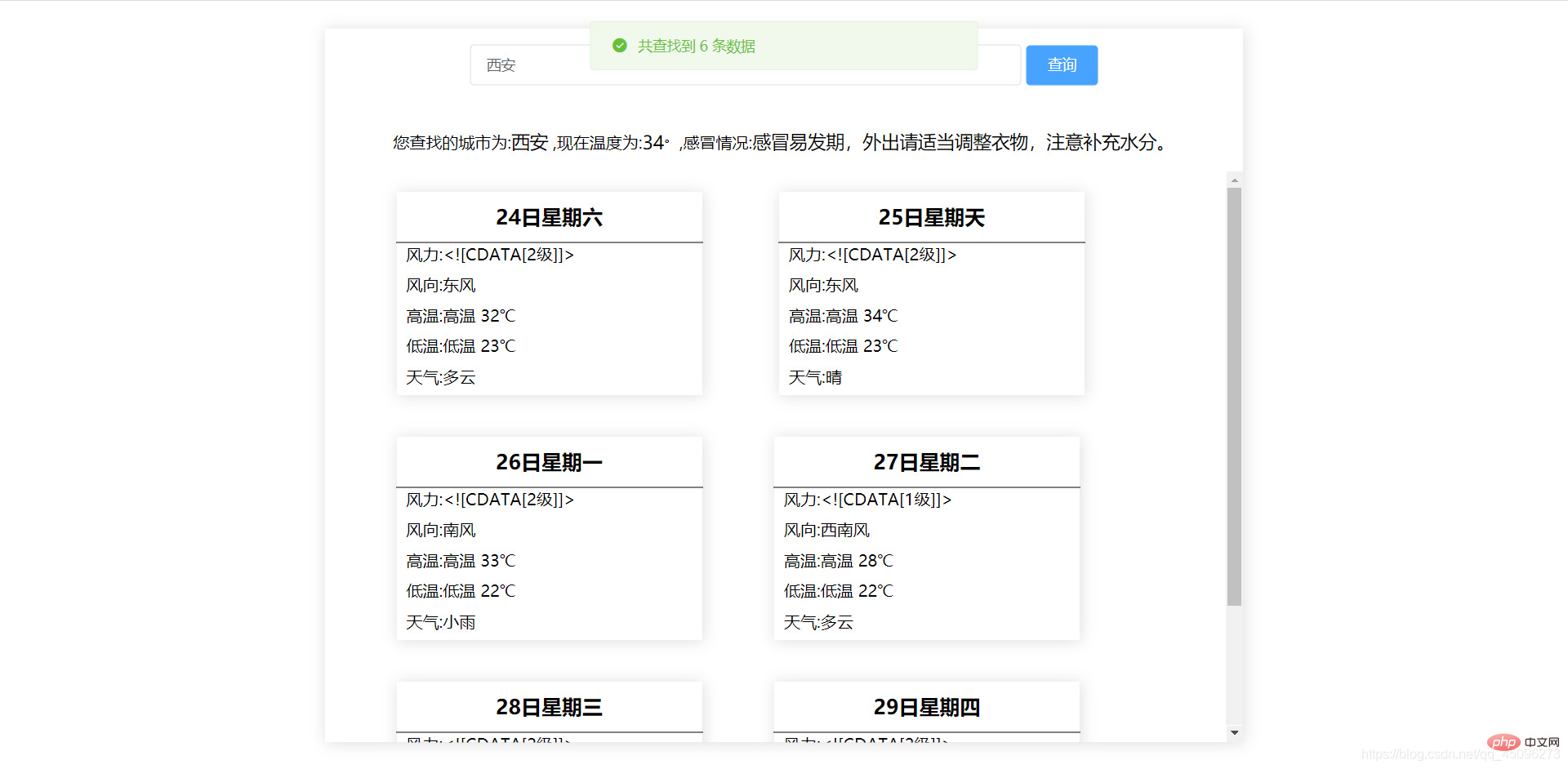Click 天气:小雨 in the 26日 card
1568x769 pixels.
coord(441,622)
